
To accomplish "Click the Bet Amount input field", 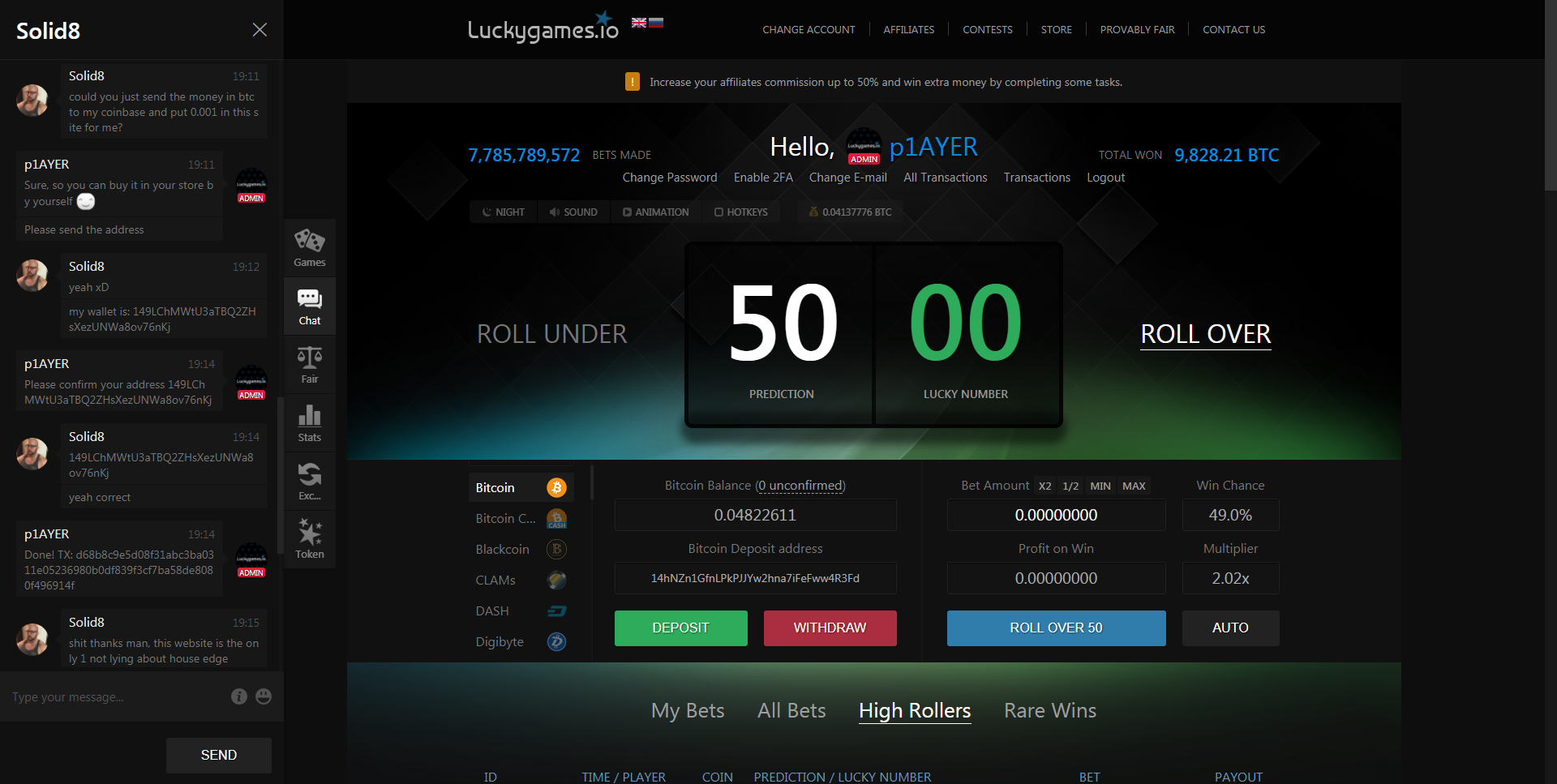I will 1057,516.
